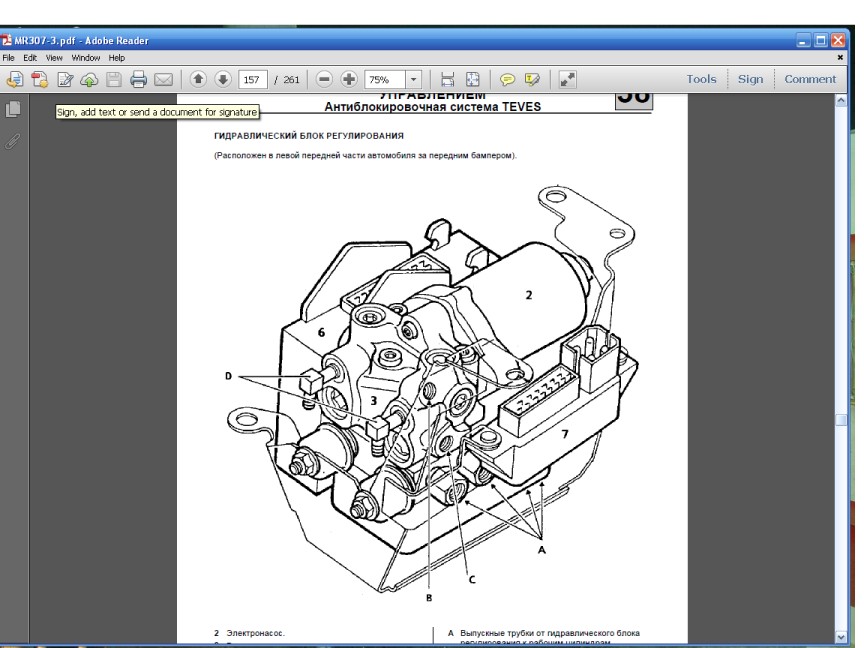Minimize the Adobe Reader window
This screenshot has width=864, height=648.
pos(803,40)
